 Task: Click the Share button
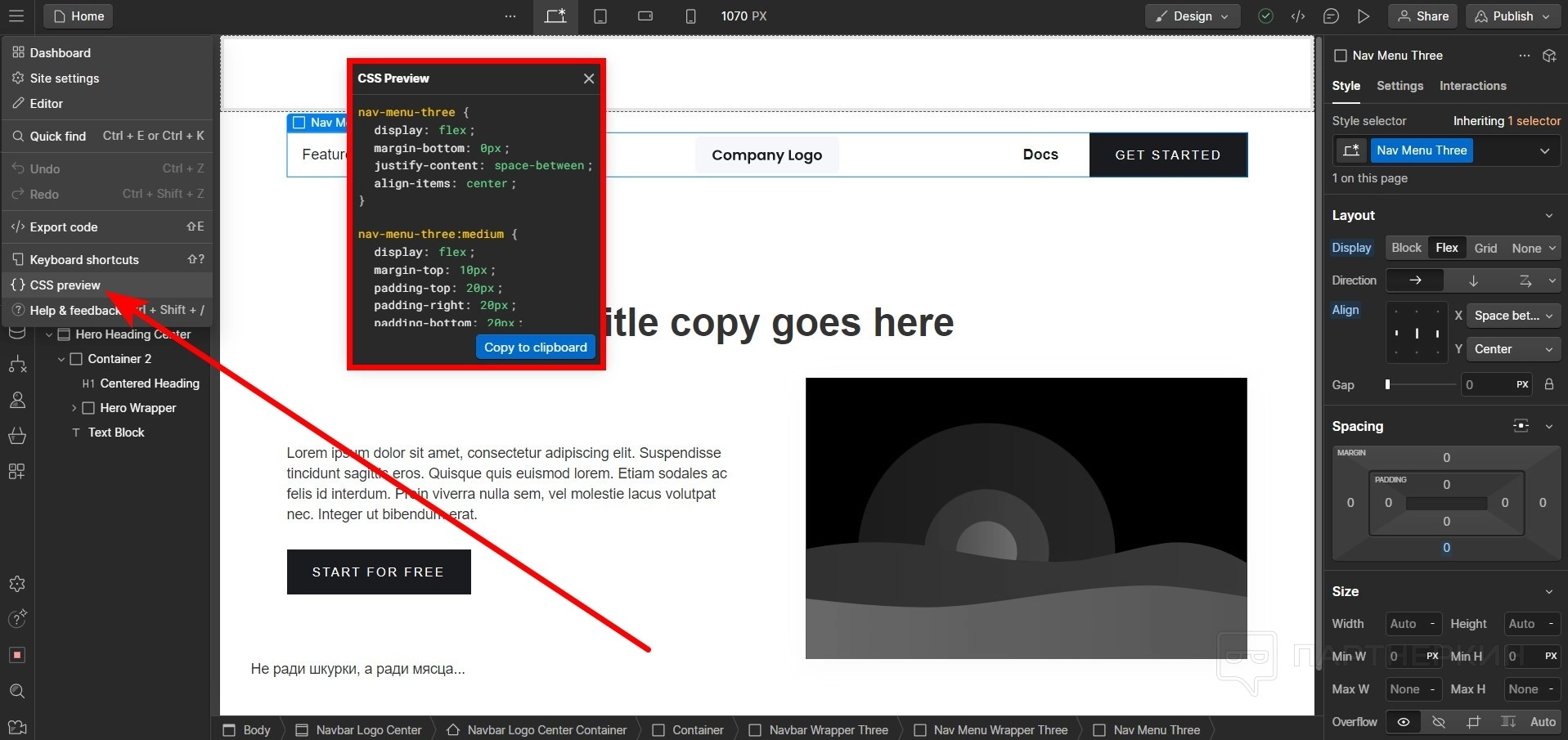point(1422,16)
